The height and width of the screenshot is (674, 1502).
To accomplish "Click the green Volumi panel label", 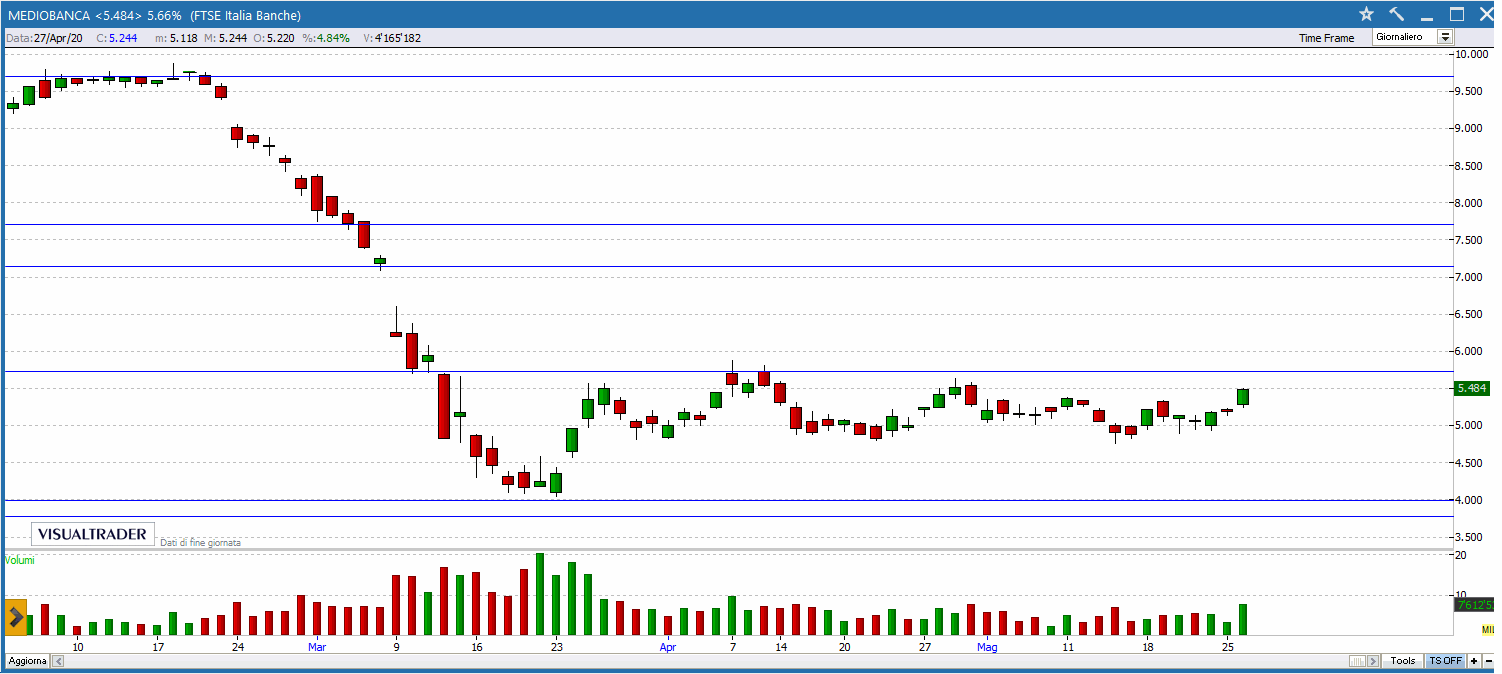I will tap(20, 560).
